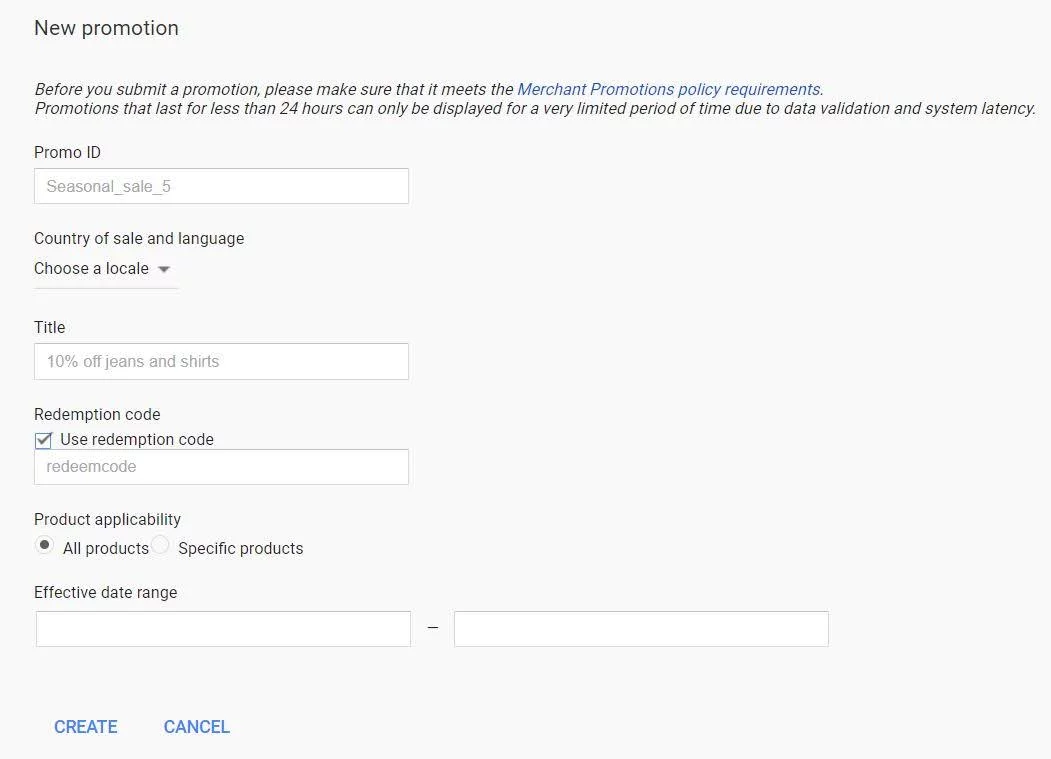Screen dimensions: 1051x759
Task: Uncheck the Use redemption code checkbox
Action: click(43, 440)
